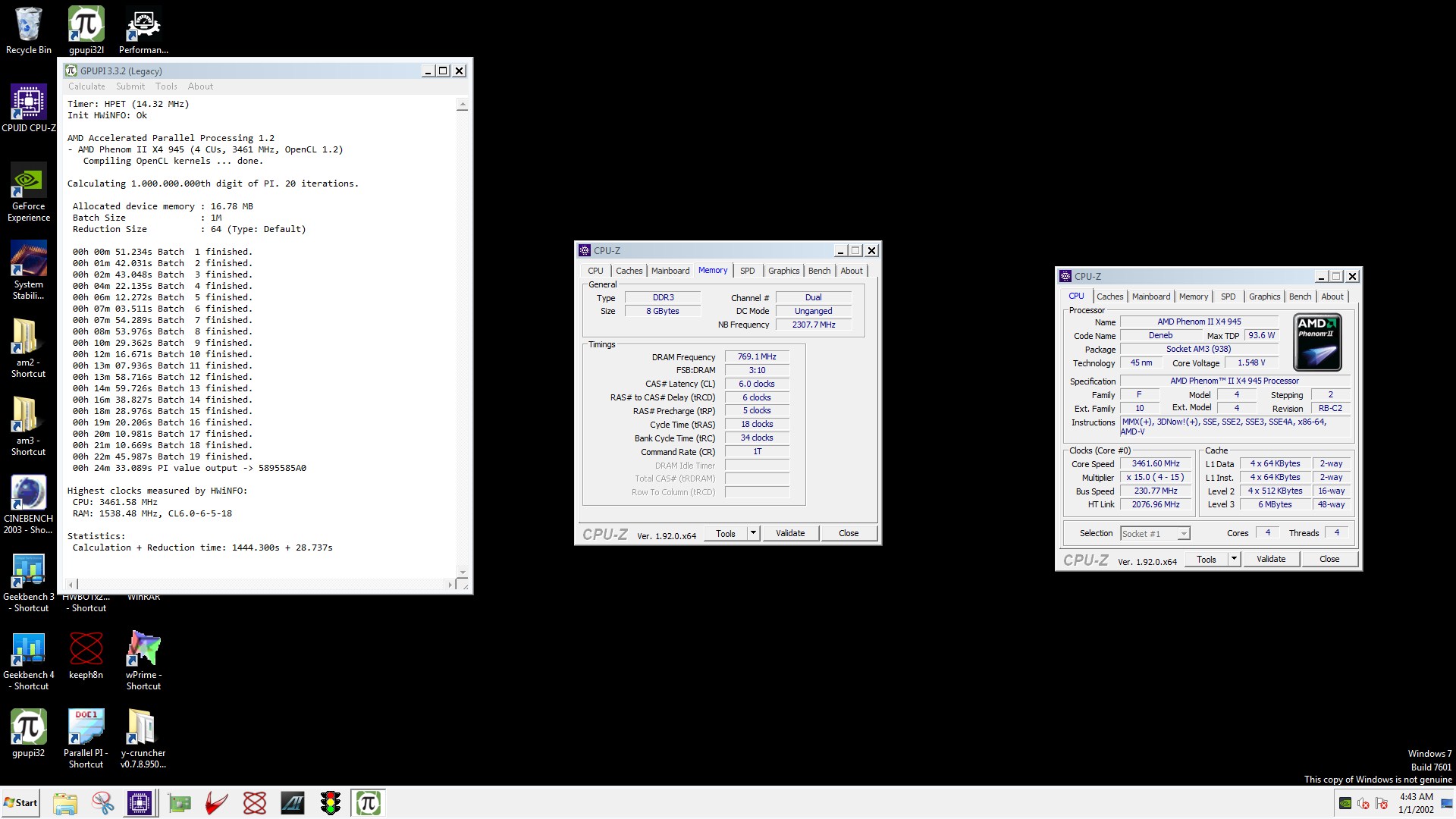Open the y-cruncher folder icon
This screenshot has width=1456, height=819.
tap(143, 739)
